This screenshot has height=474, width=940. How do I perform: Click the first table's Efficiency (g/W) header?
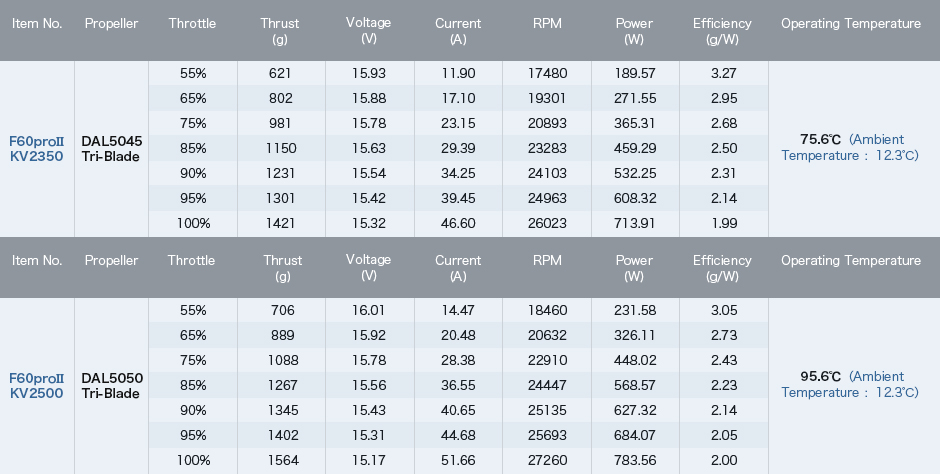click(x=722, y=31)
